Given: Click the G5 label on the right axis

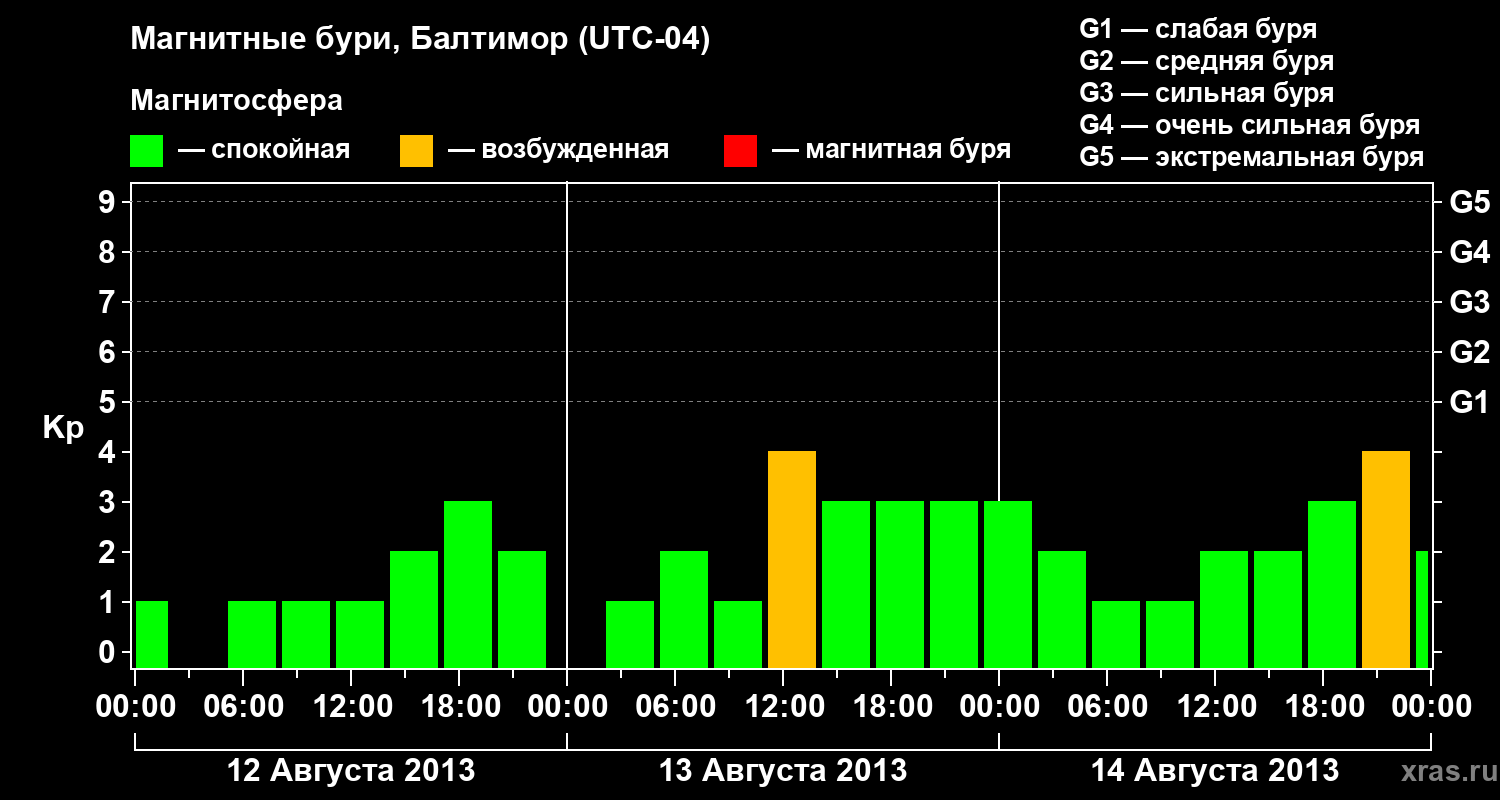Looking at the screenshot, I should 1469,202.
